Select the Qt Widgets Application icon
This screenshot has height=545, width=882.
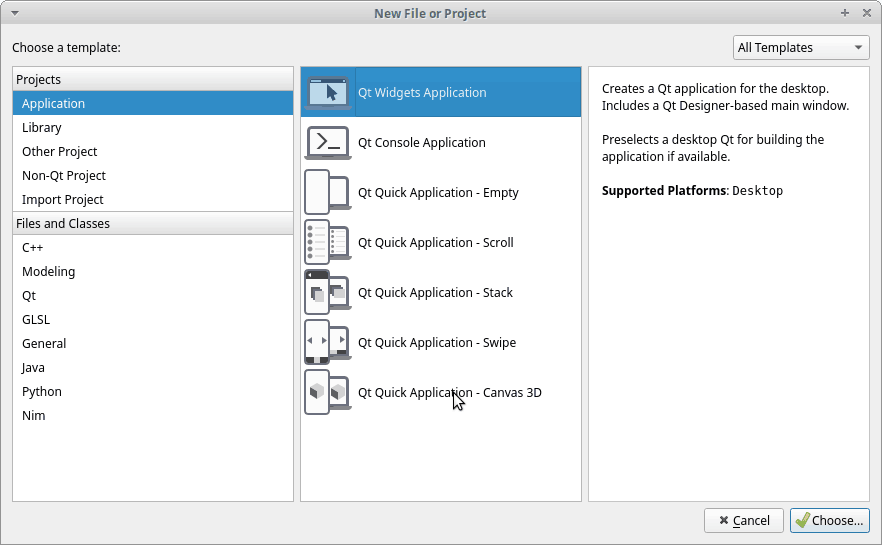coord(328,93)
